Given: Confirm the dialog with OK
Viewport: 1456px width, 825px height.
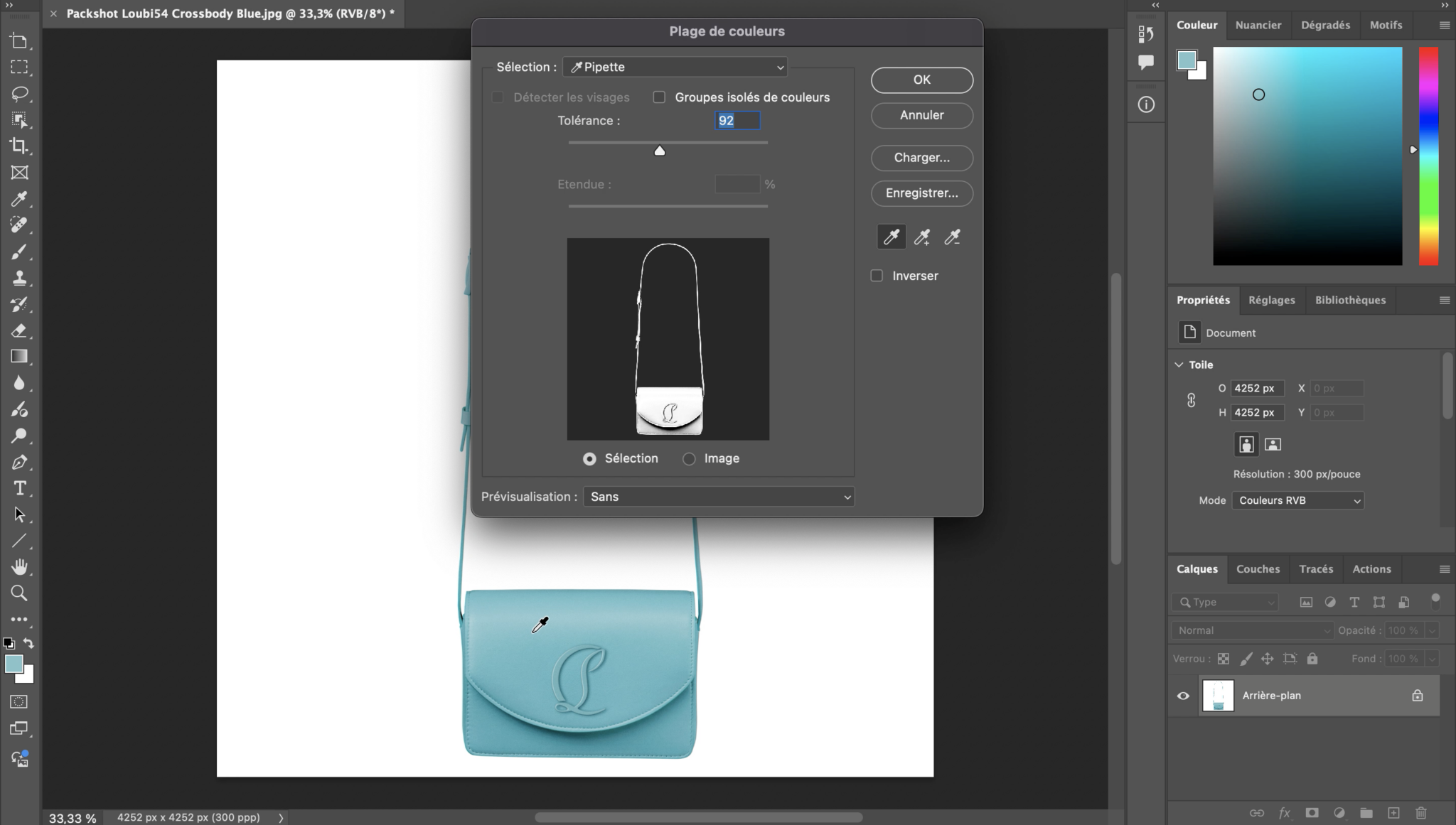Looking at the screenshot, I should [x=921, y=80].
